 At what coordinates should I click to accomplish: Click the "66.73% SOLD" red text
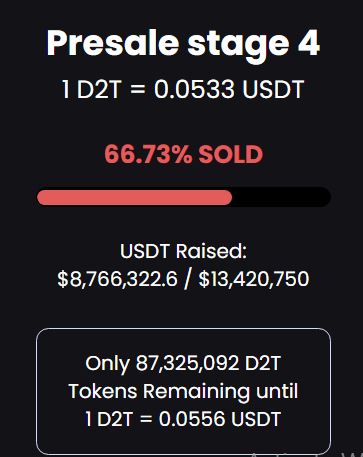pos(184,155)
